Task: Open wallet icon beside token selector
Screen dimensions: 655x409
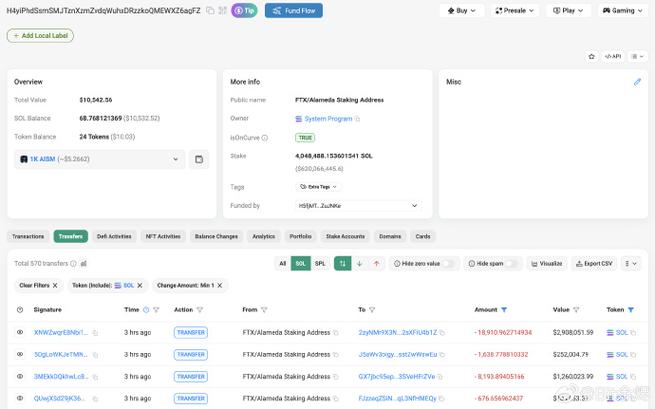Action: [199, 159]
